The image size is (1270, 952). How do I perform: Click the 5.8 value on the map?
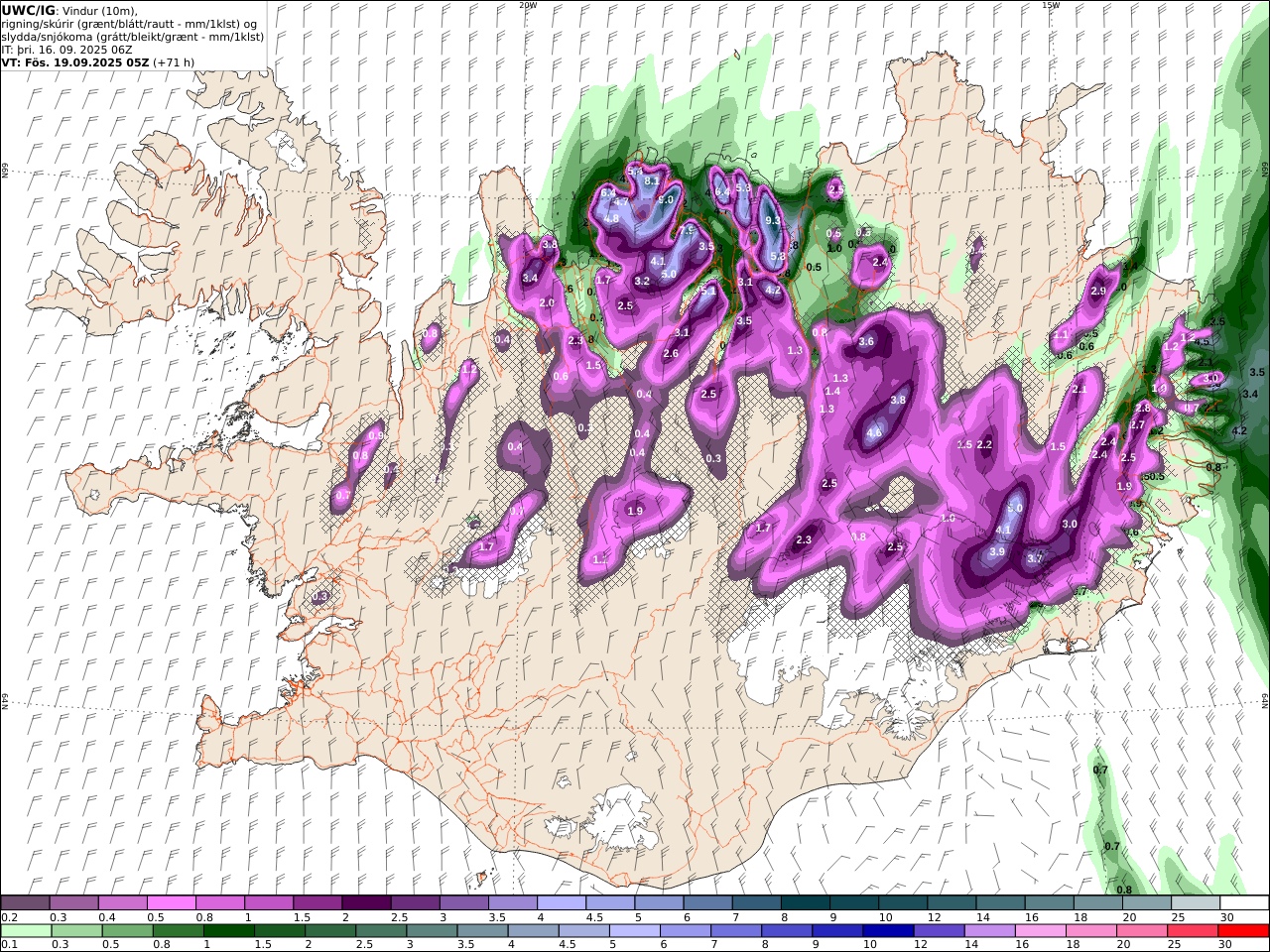pos(778,257)
